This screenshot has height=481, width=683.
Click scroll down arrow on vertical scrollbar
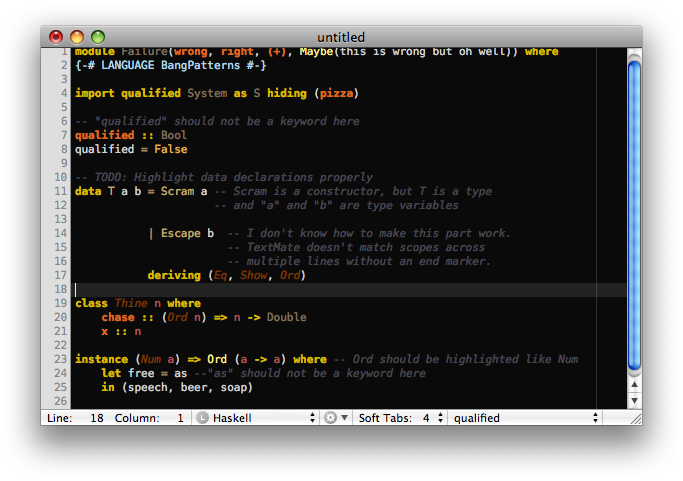[633, 400]
